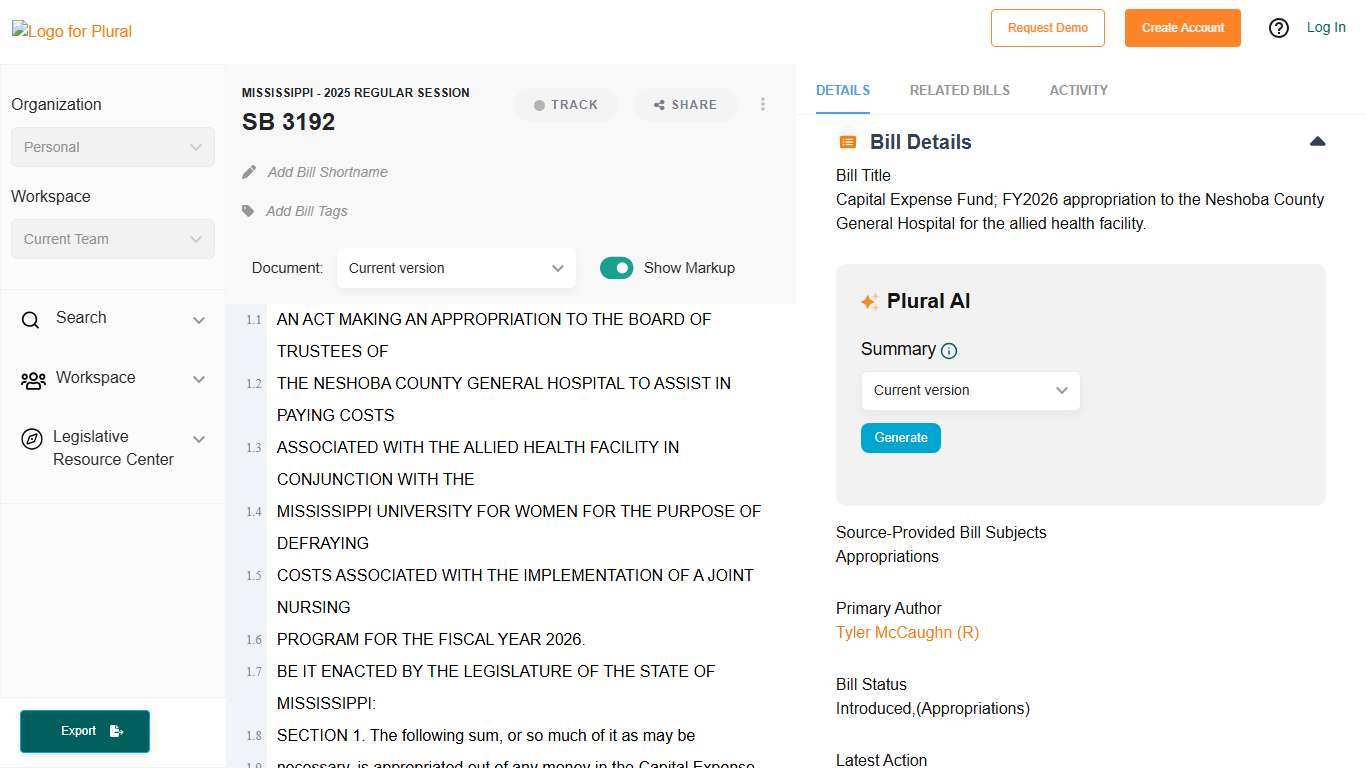
Task: Open Tyler McCaughn author link
Action: [x=907, y=632]
